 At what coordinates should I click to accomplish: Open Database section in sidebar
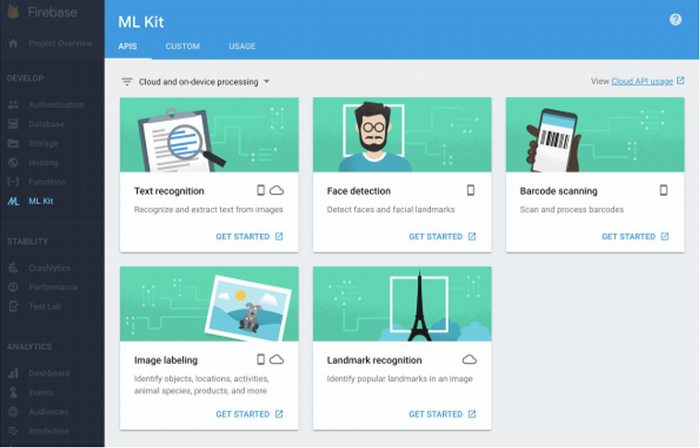click(49, 124)
